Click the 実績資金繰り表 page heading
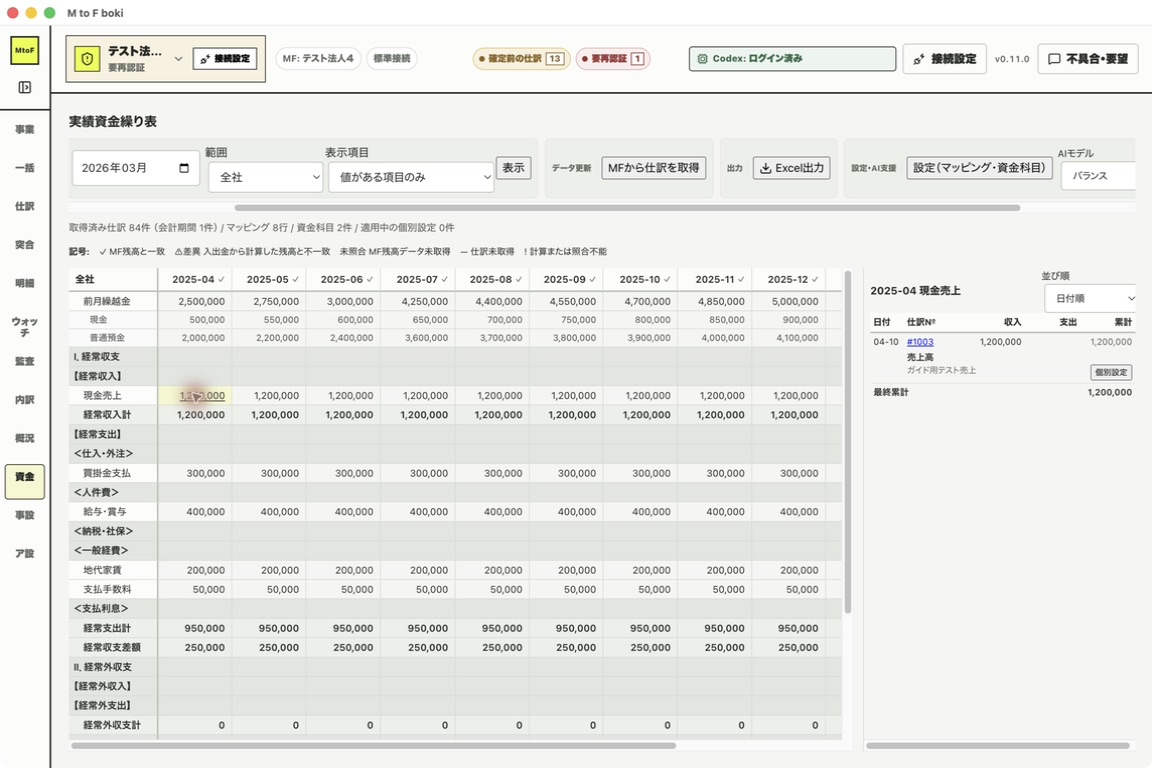This screenshot has height=768, width=1152. pyautogui.click(x=113, y=121)
